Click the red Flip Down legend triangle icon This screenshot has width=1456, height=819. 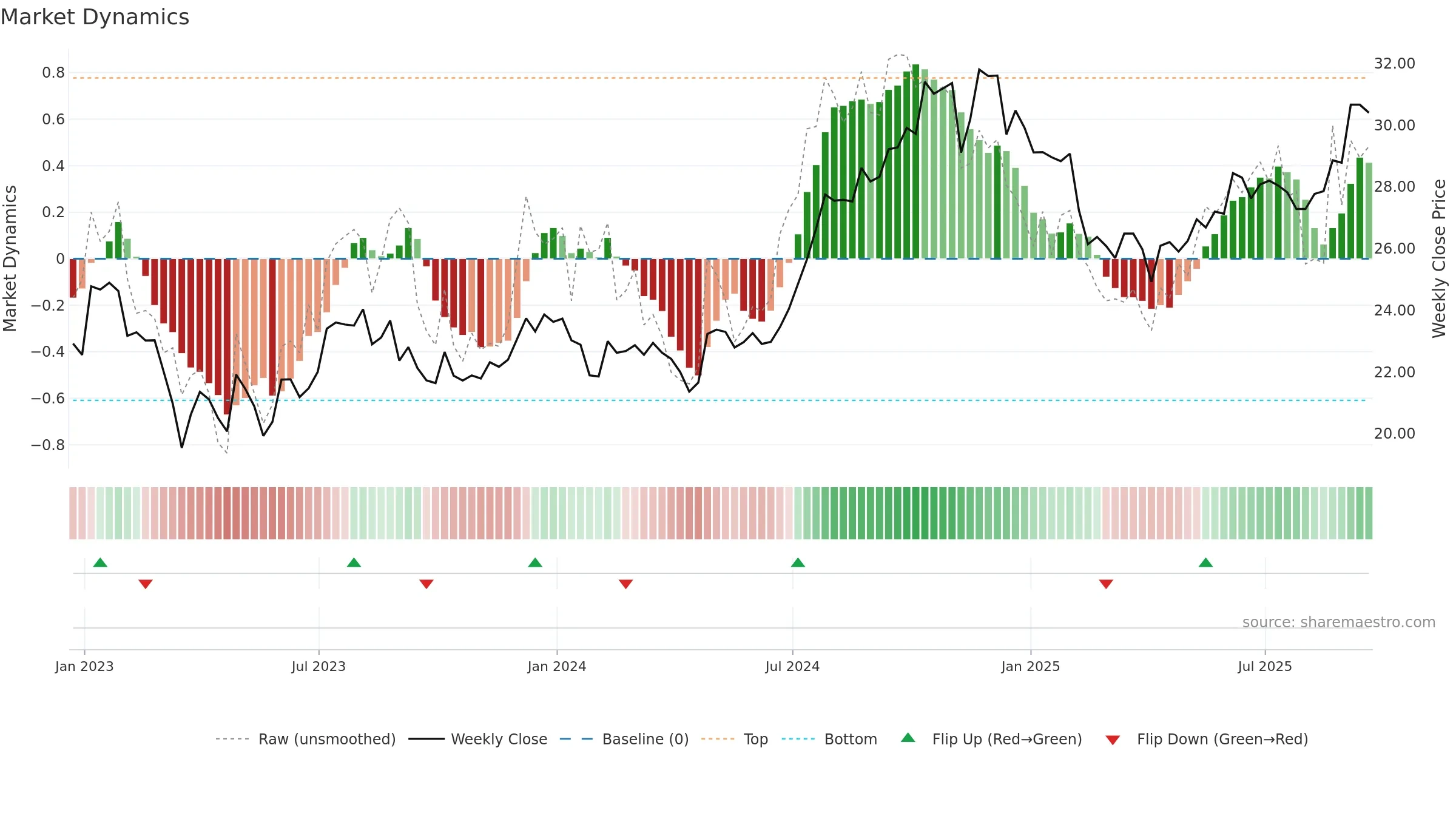(x=1113, y=740)
